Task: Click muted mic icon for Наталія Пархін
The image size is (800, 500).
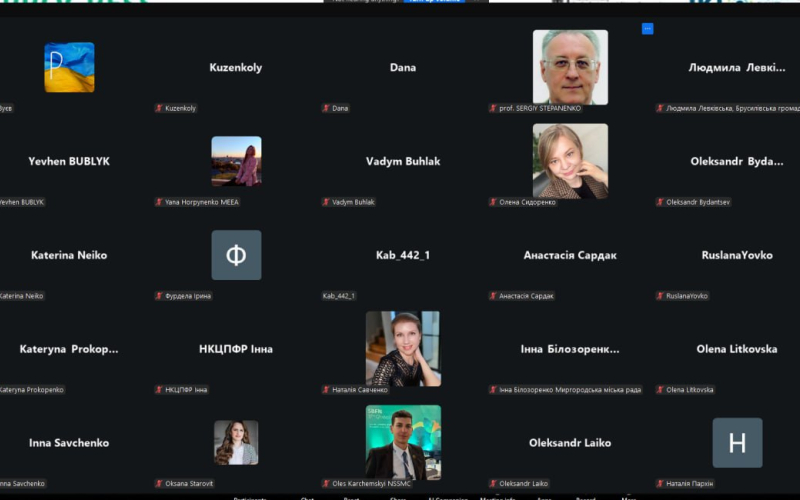Action: pos(660,484)
